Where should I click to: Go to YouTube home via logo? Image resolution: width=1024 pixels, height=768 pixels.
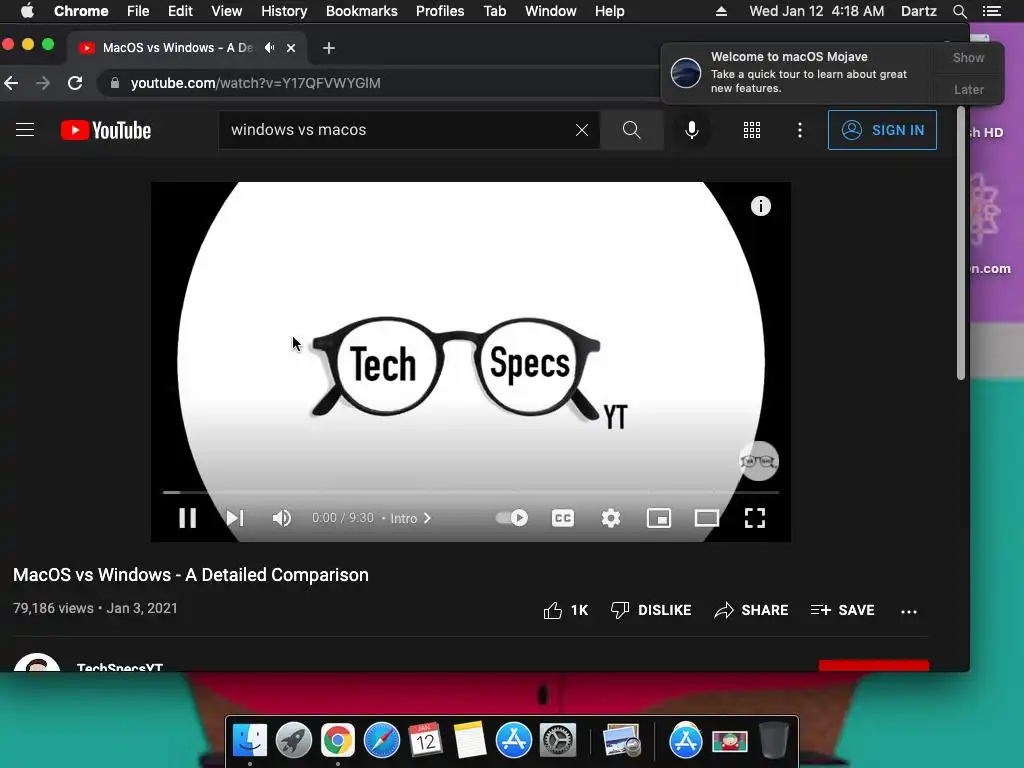(106, 131)
